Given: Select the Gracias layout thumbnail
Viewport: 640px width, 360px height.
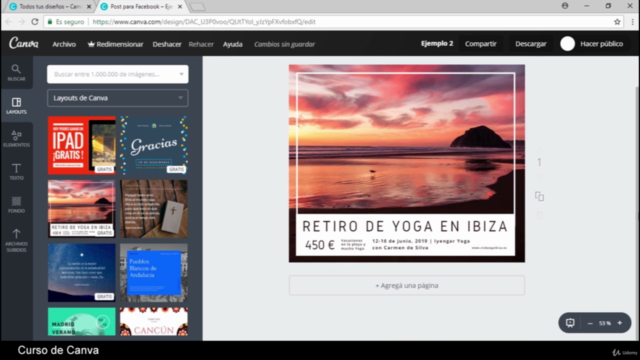Looking at the screenshot, I should [x=154, y=145].
